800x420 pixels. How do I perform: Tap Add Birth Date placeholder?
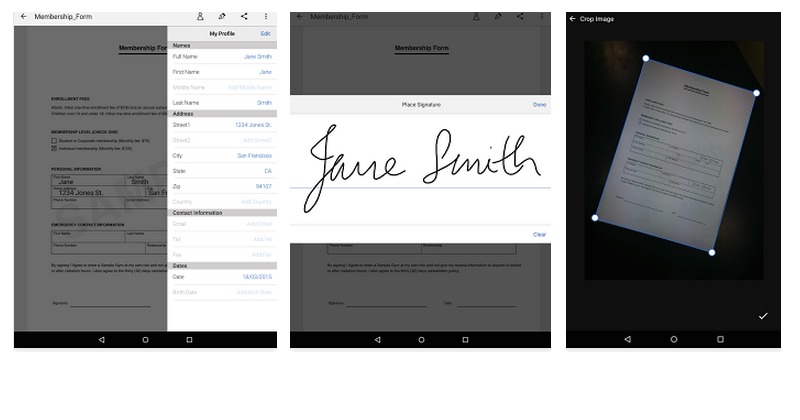coord(254,292)
